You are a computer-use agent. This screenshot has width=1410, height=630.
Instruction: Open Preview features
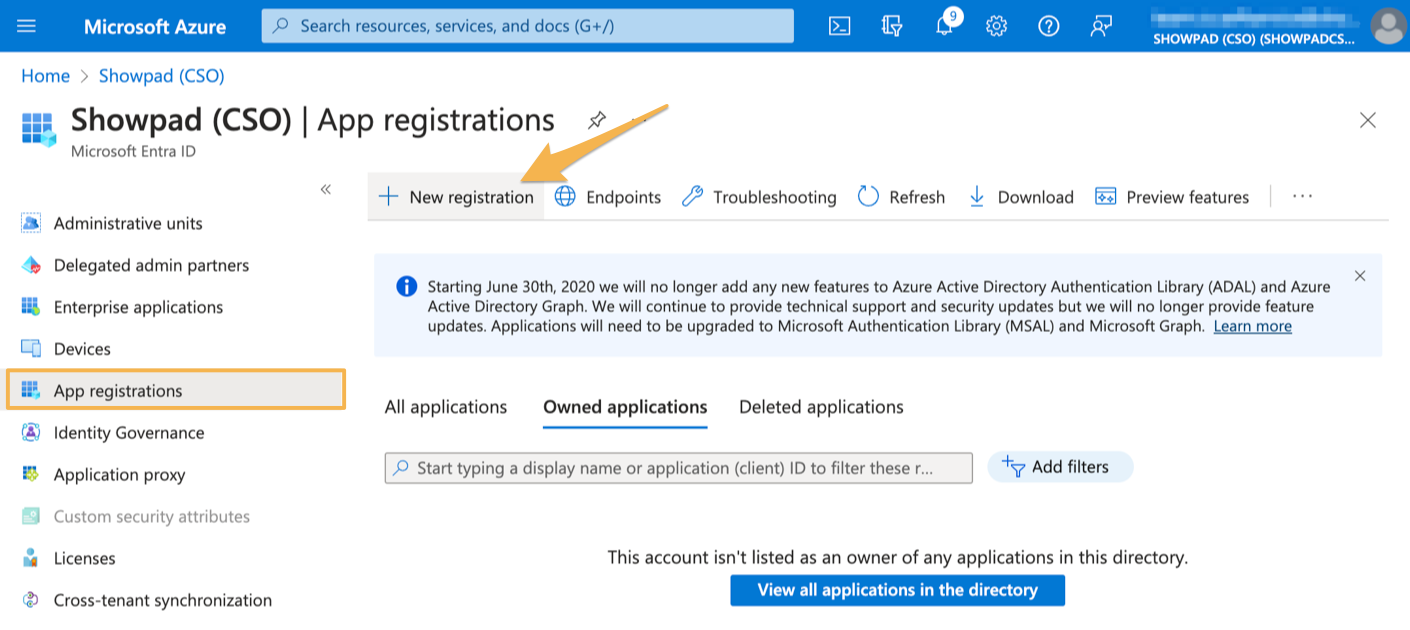(x=1172, y=197)
